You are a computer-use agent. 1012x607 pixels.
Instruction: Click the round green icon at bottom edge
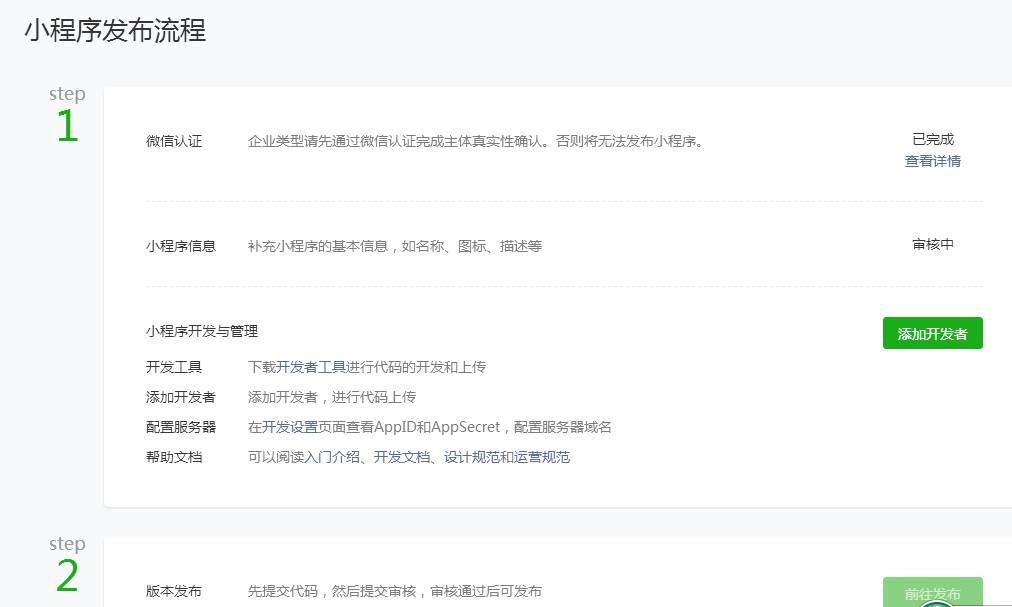click(x=936, y=603)
